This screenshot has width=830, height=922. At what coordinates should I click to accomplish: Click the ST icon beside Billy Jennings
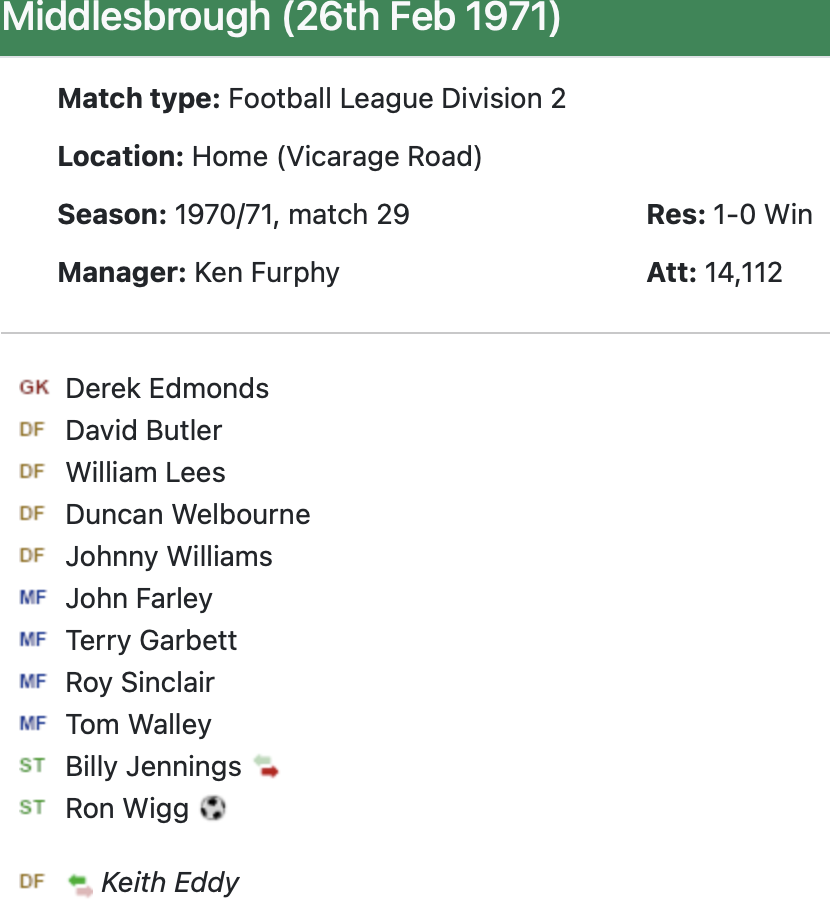point(32,766)
